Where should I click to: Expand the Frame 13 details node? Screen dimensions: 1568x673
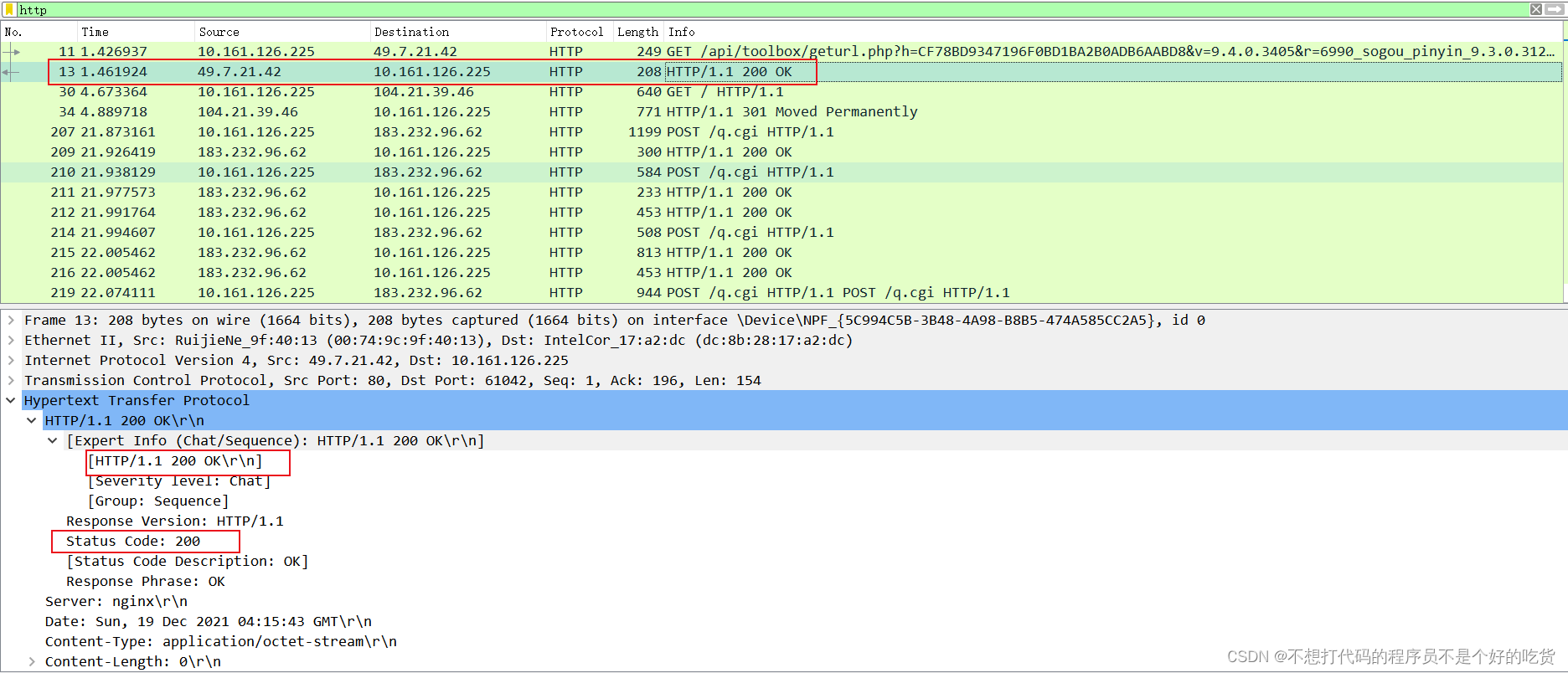pyautogui.click(x=11, y=320)
